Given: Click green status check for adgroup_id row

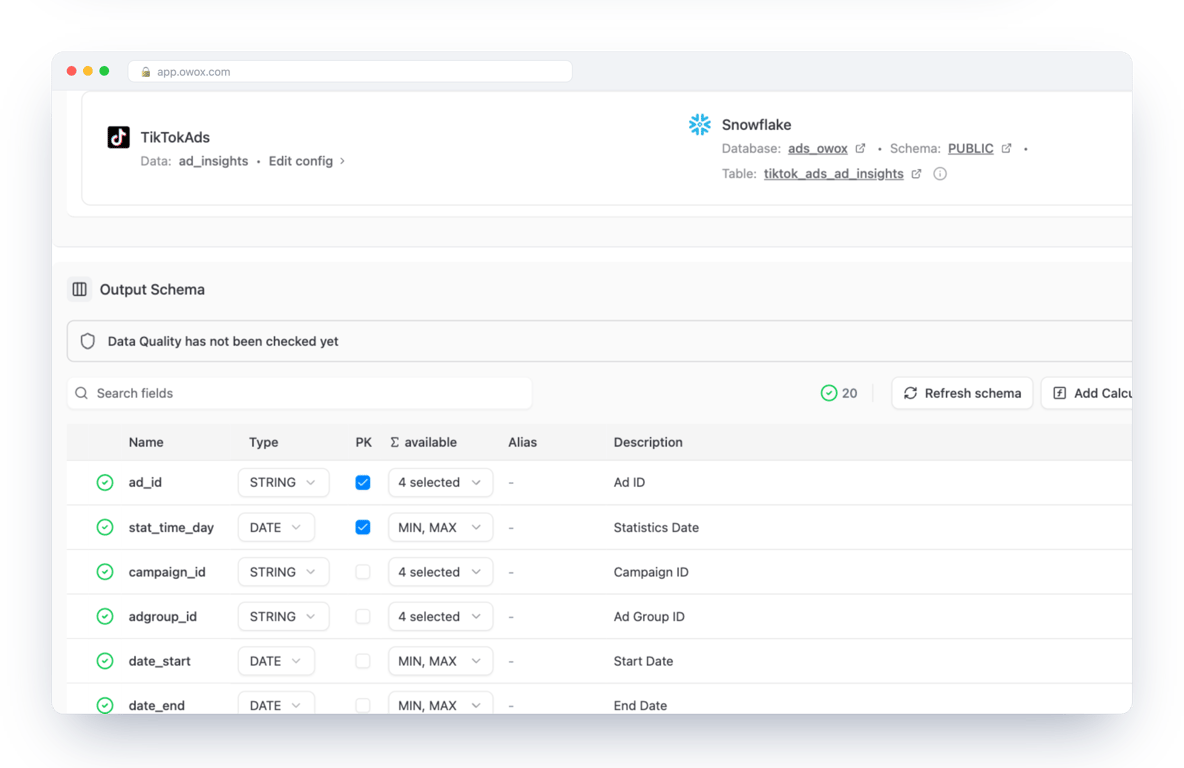Looking at the screenshot, I should (105, 616).
